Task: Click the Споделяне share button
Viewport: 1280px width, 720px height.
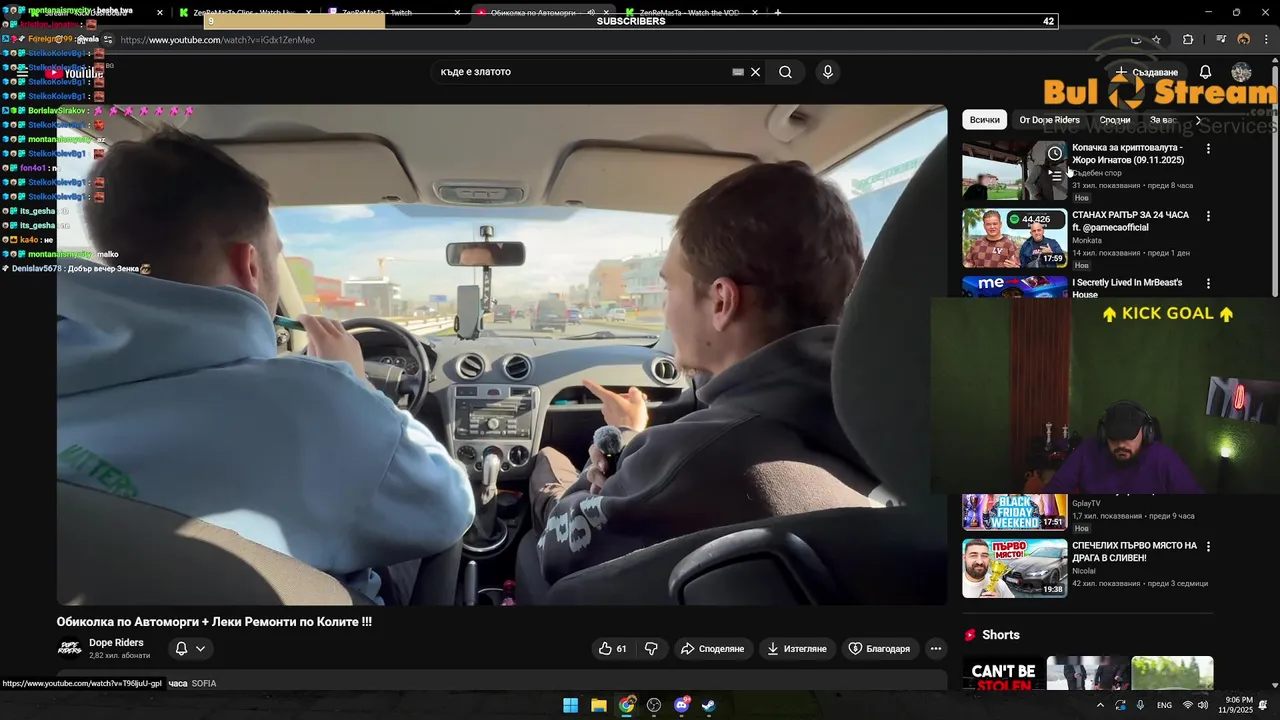Action: click(713, 649)
